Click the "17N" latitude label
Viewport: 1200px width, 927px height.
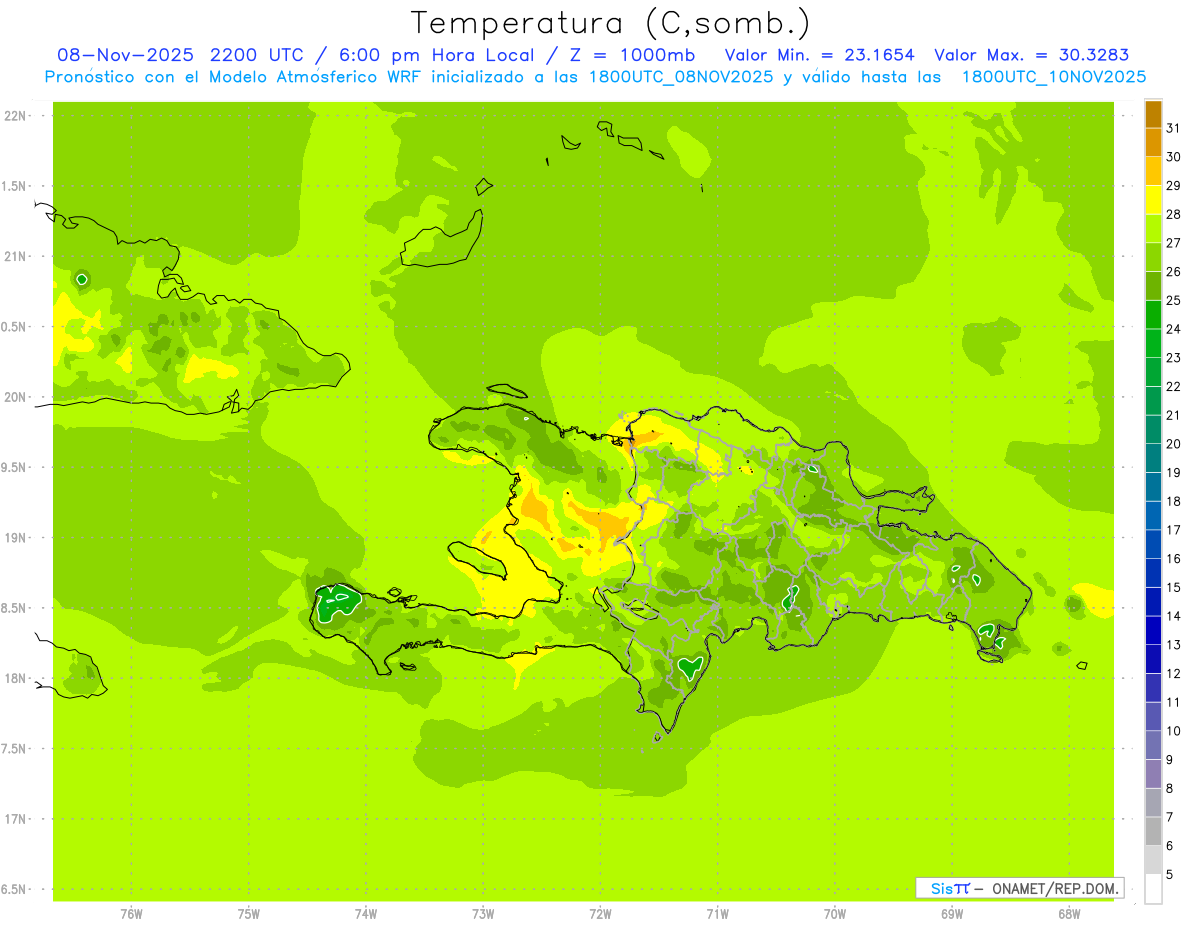tap(17, 819)
